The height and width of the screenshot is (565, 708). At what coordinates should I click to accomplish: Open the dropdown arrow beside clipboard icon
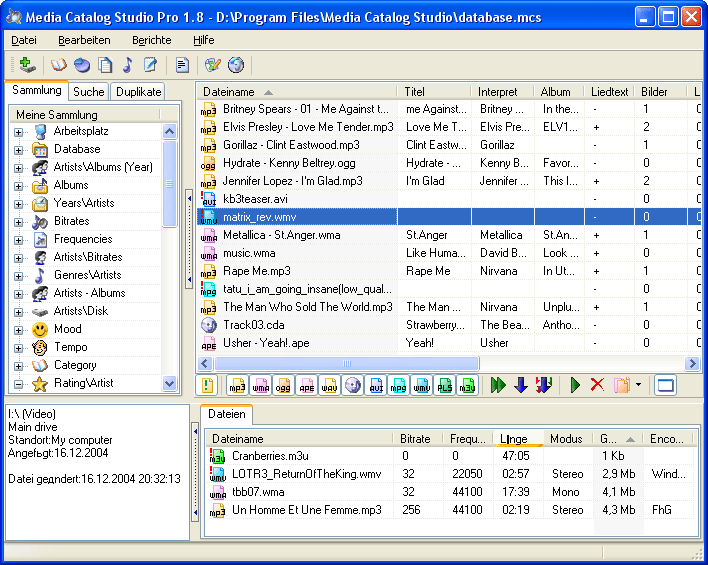[638, 385]
